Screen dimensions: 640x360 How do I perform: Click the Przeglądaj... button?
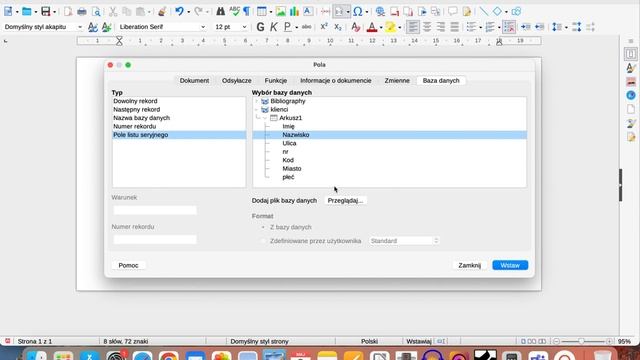coord(345,200)
